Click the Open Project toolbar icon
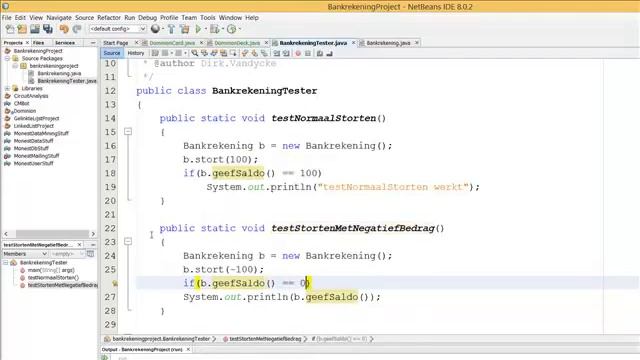This screenshot has width=640, height=360. click(x=35, y=29)
